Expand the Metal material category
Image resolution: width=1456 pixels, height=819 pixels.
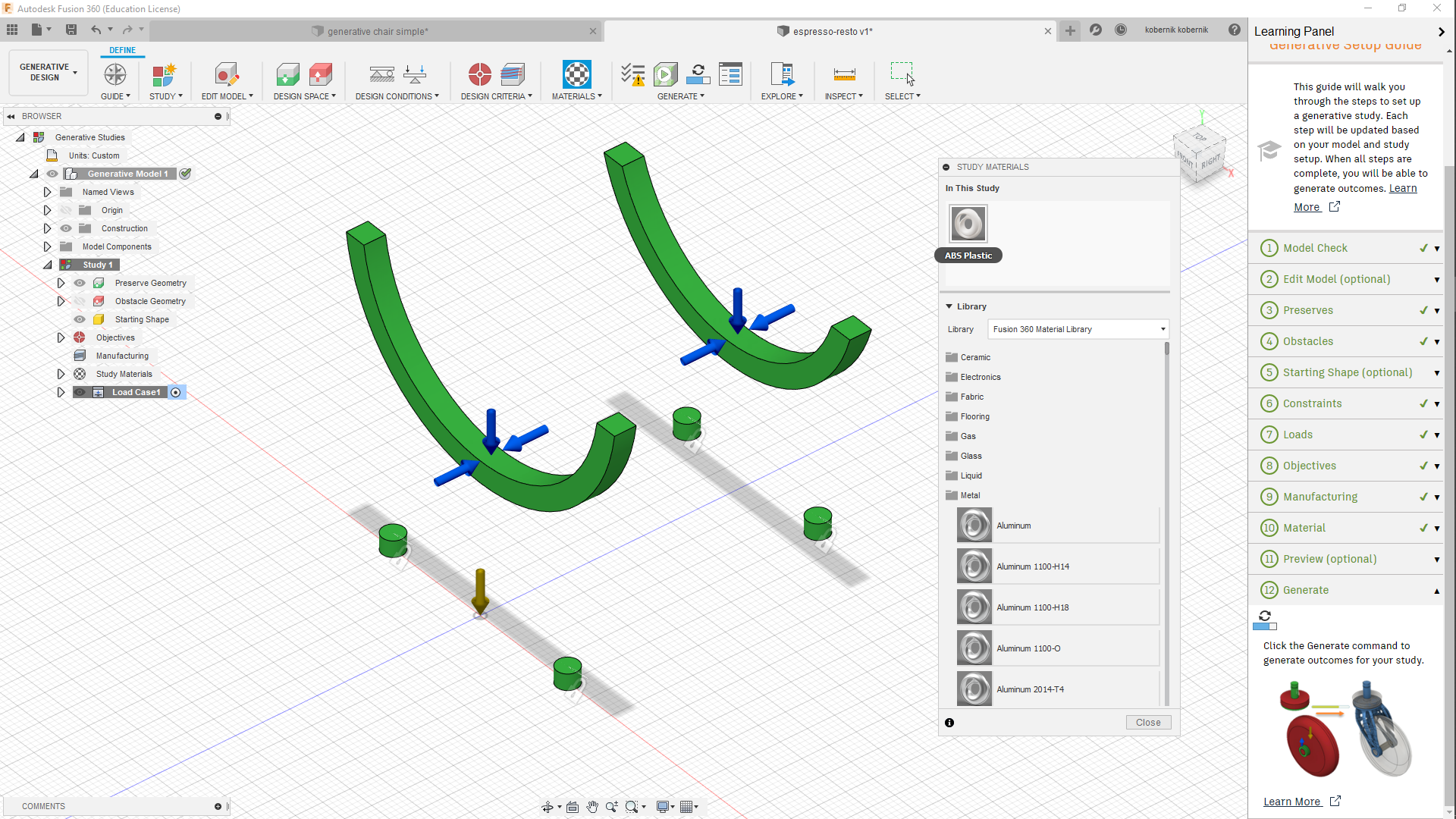969,495
